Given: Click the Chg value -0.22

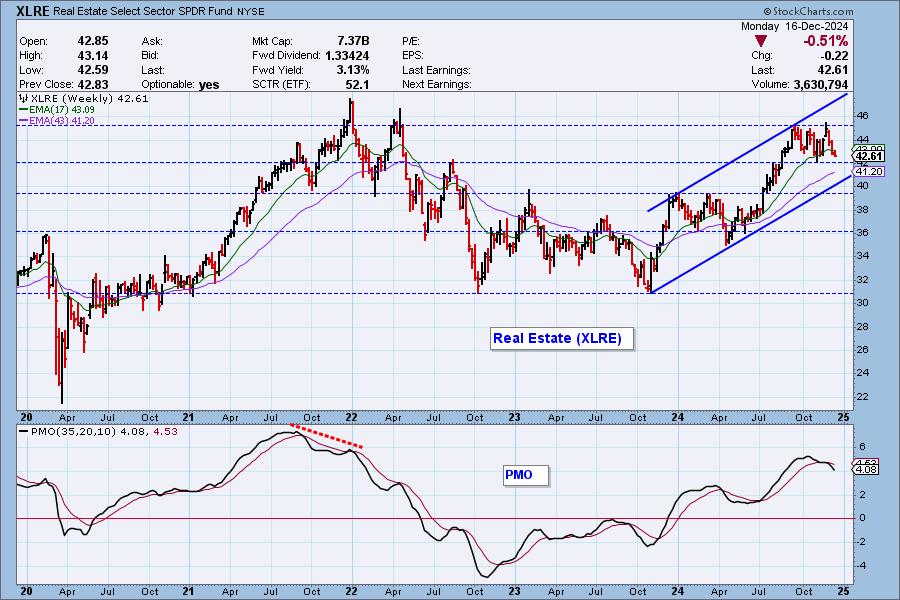Looking at the screenshot, I should (835, 56).
